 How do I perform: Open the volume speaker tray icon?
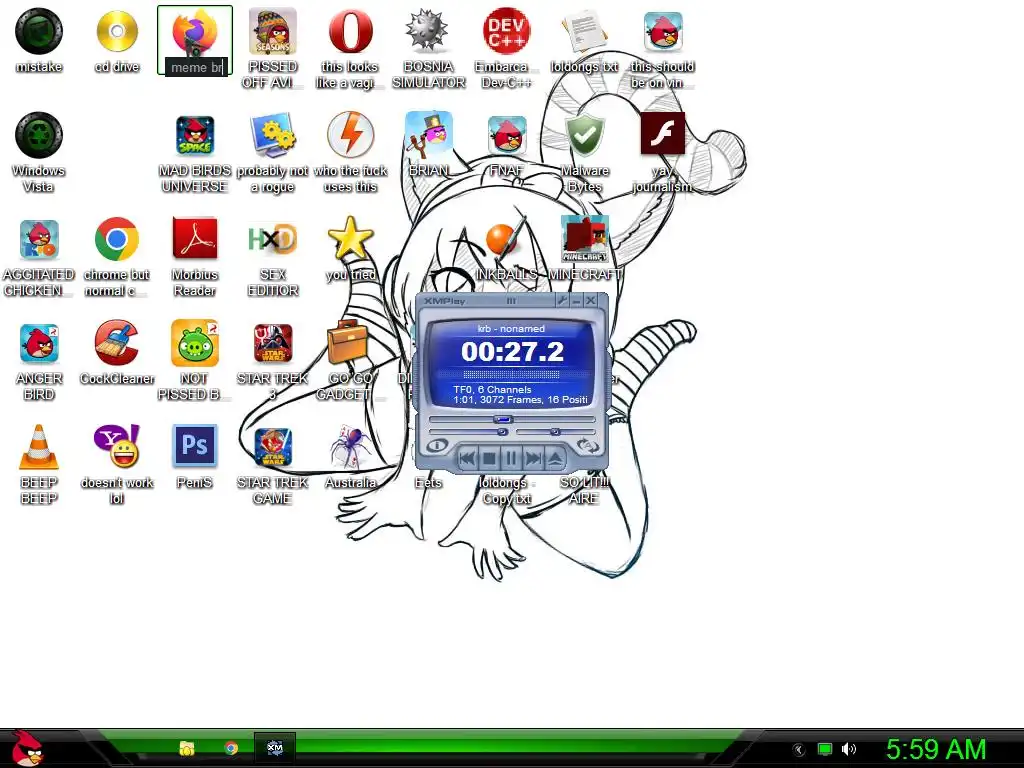(x=849, y=749)
